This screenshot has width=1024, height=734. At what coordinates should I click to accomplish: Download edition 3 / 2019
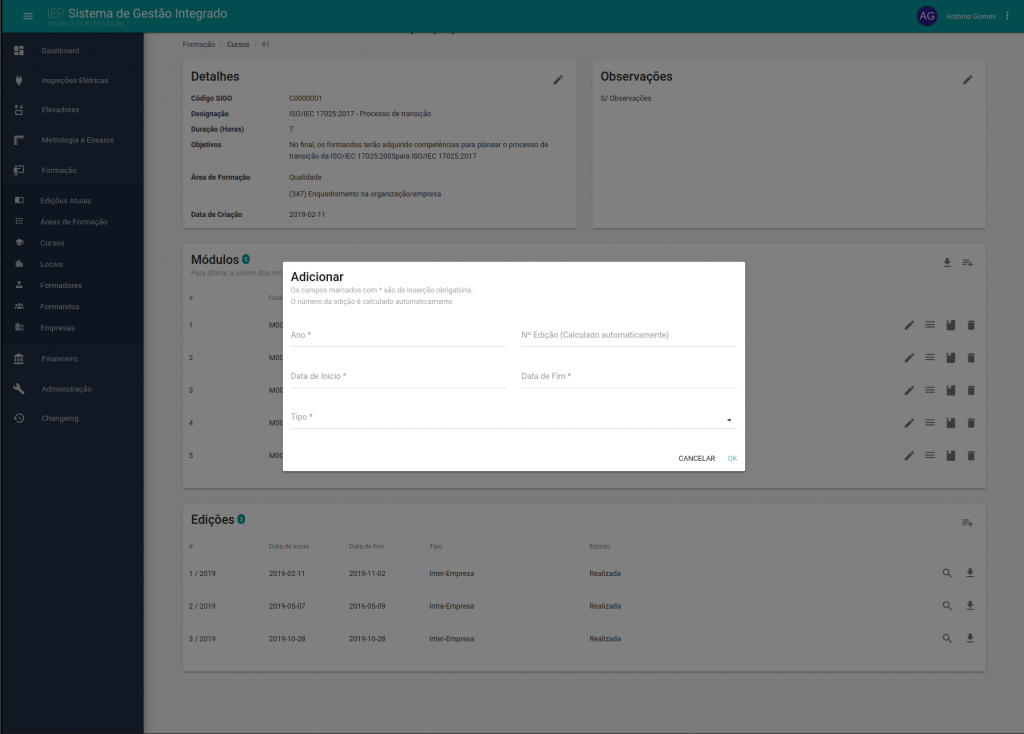click(x=970, y=639)
